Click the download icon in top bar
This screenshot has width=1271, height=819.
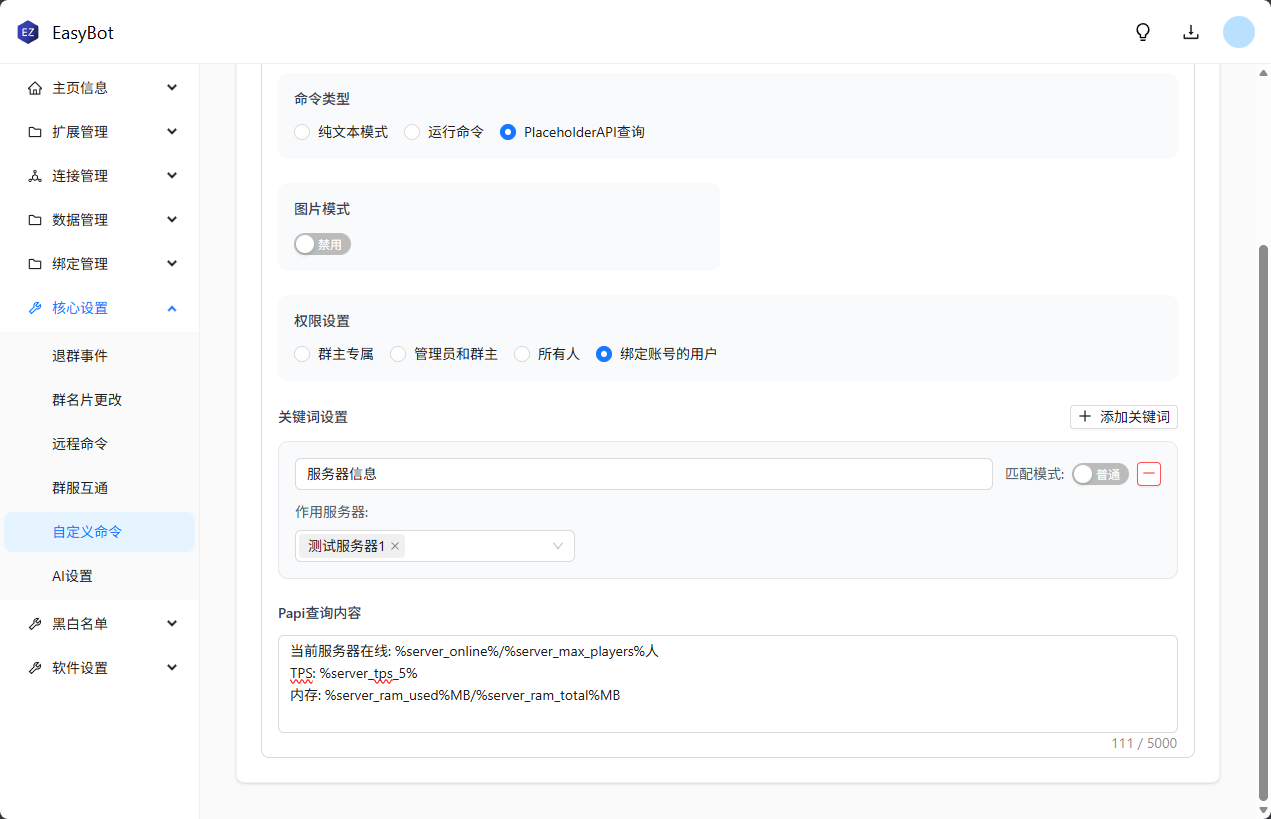pyautogui.click(x=1191, y=32)
